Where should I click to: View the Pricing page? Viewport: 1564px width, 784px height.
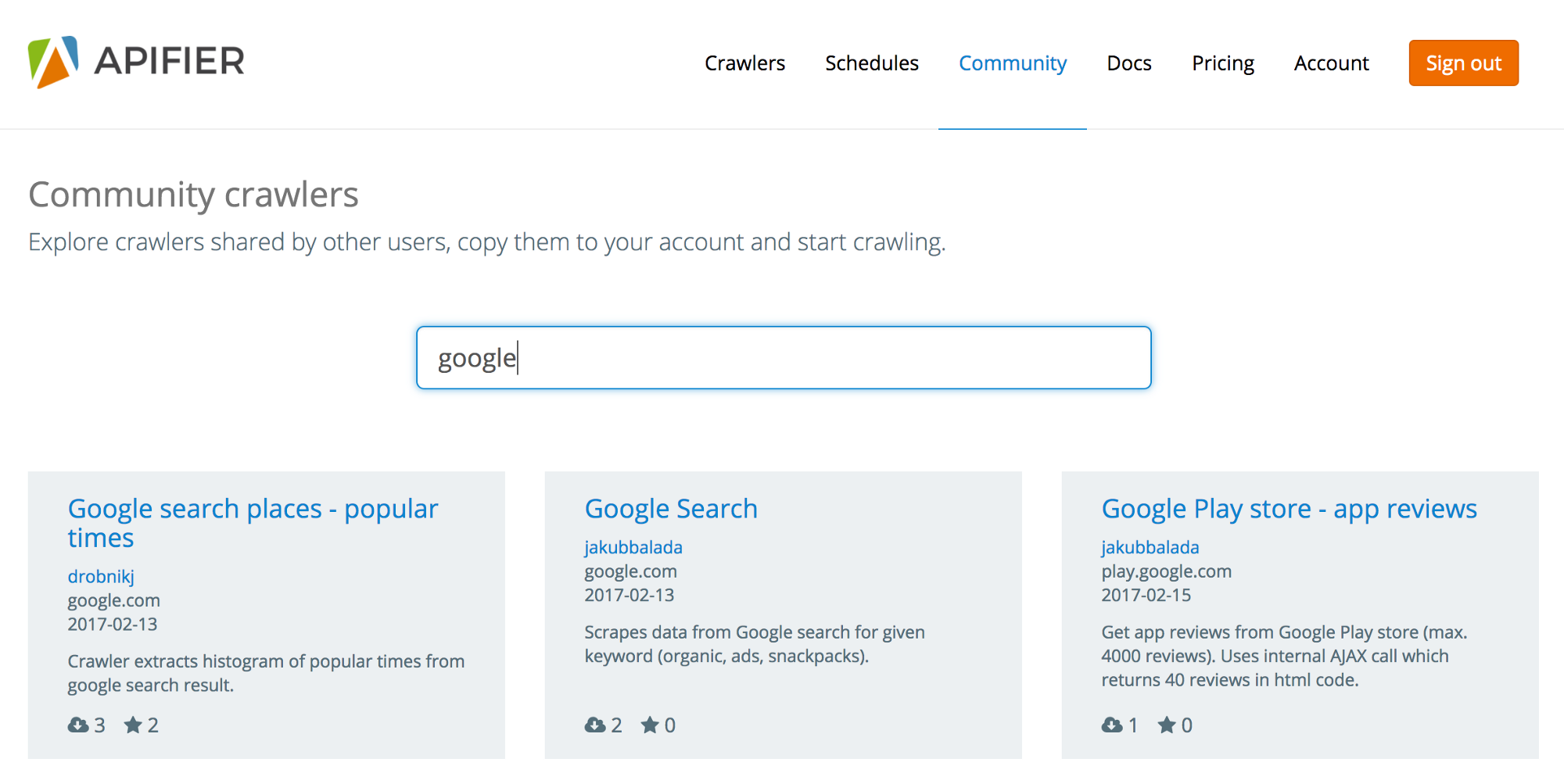(1222, 63)
